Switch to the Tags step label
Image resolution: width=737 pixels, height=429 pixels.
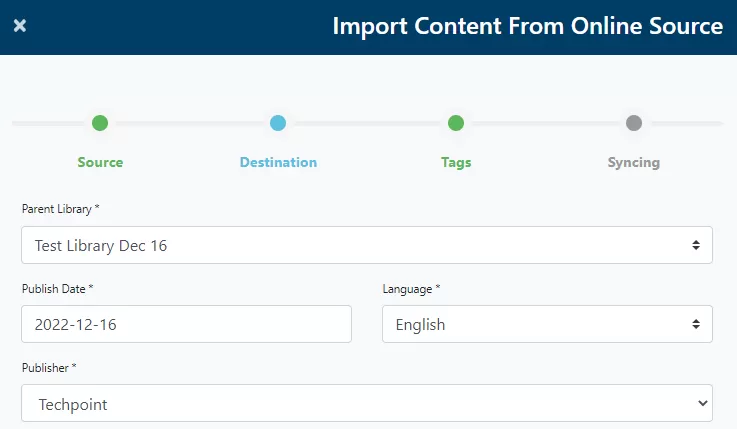pos(456,163)
